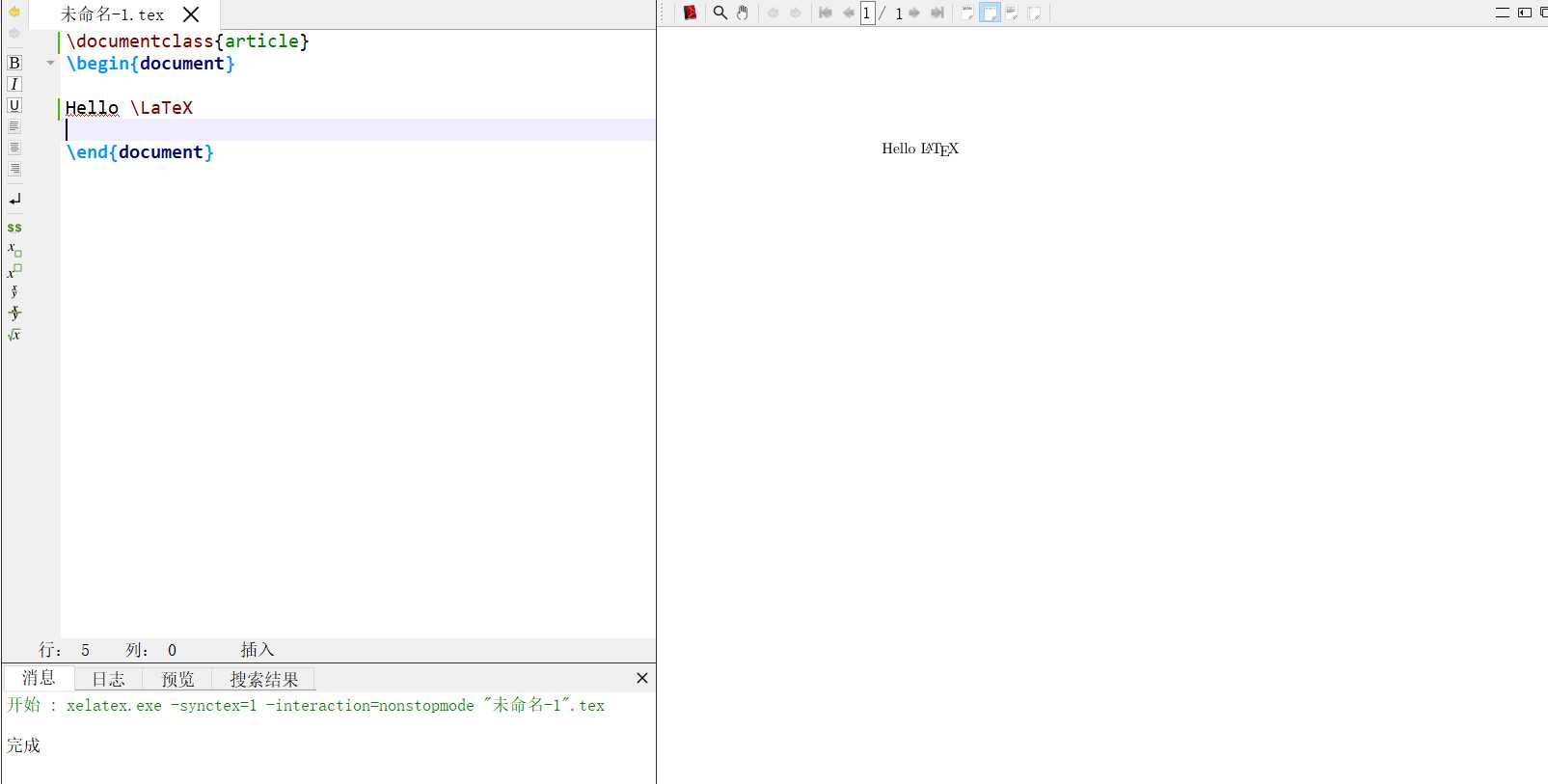Insert center-align environment
Image resolution: width=1548 pixels, height=784 pixels.
point(14,148)
